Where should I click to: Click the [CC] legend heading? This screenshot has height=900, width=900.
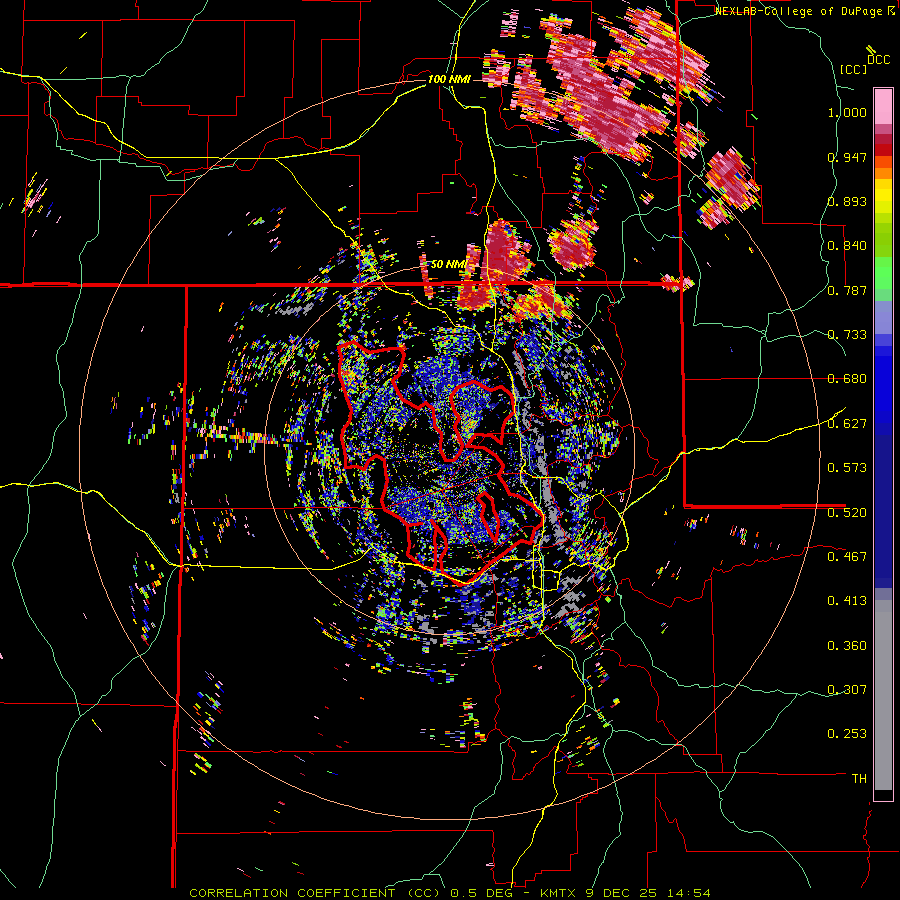click(x=853, y=69)
